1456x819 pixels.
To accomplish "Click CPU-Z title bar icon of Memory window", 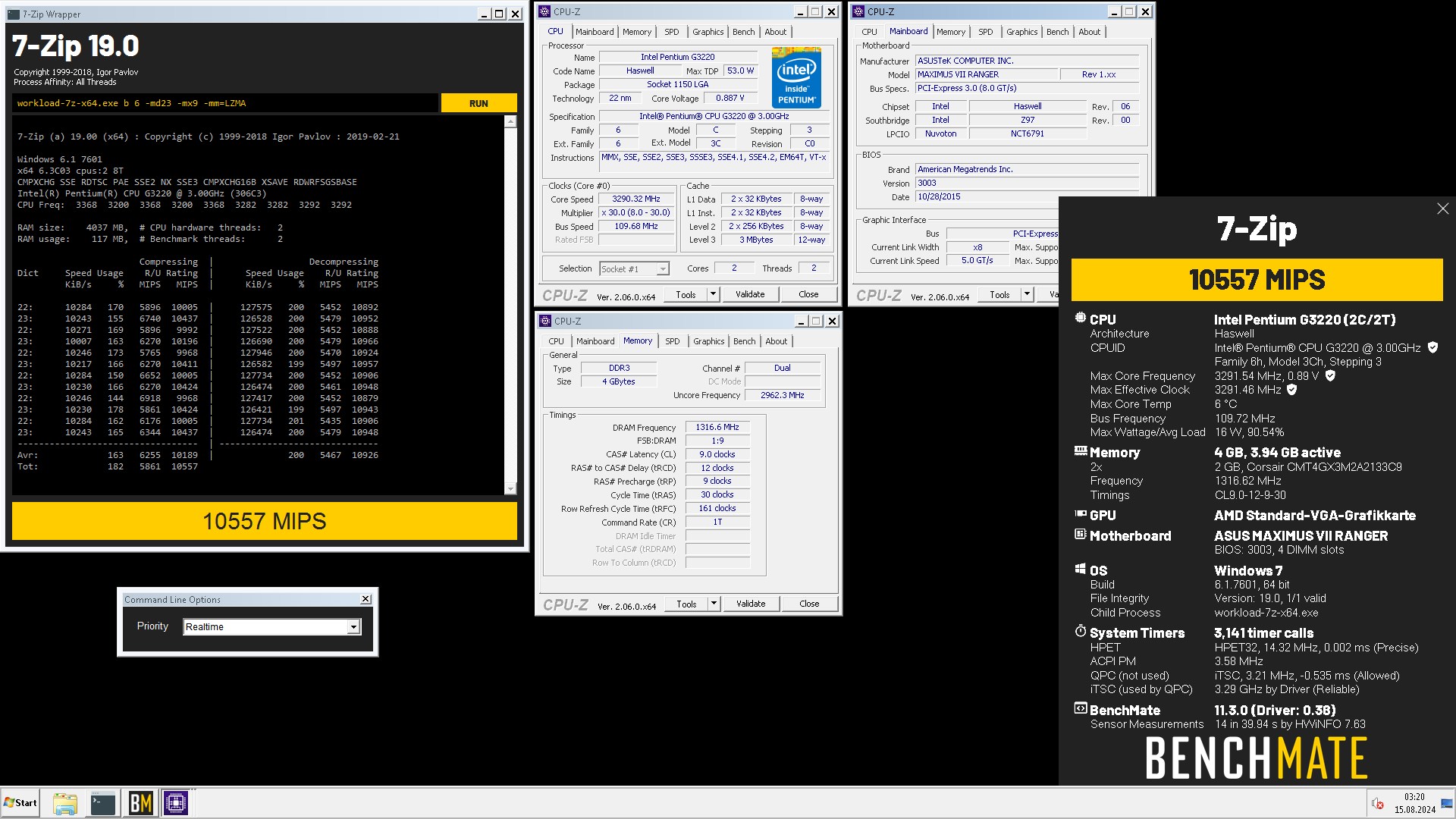I will pyautogui.click(x=545, y=321).
